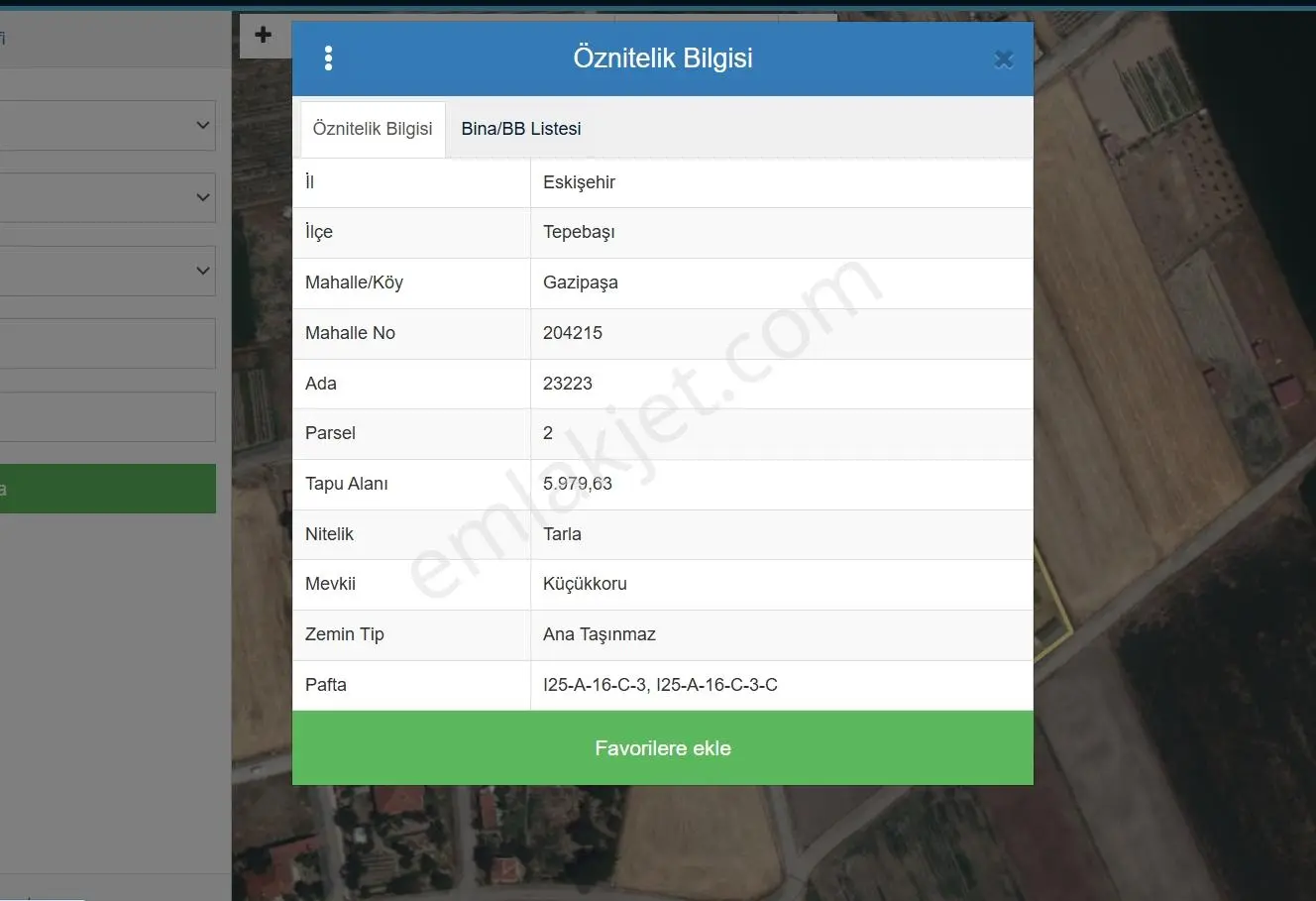Select the Zemin Tip value Ana Taşınmaz

pos(600,634)
